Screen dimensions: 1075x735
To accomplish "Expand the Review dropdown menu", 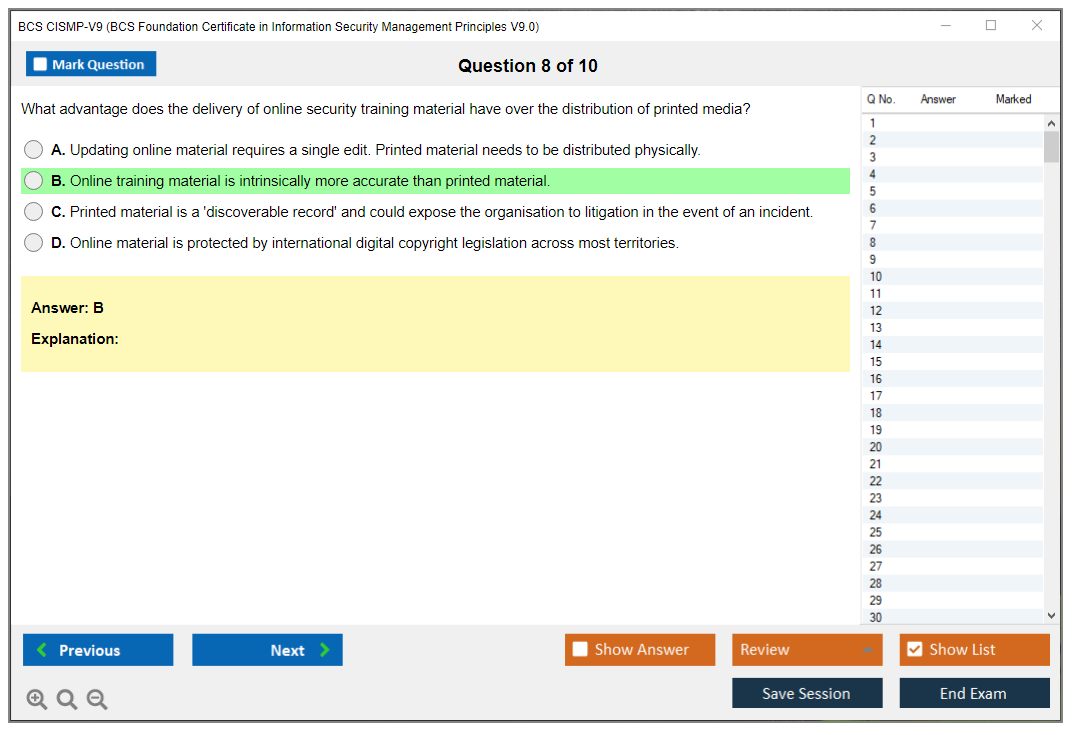I will click(867, 650).
